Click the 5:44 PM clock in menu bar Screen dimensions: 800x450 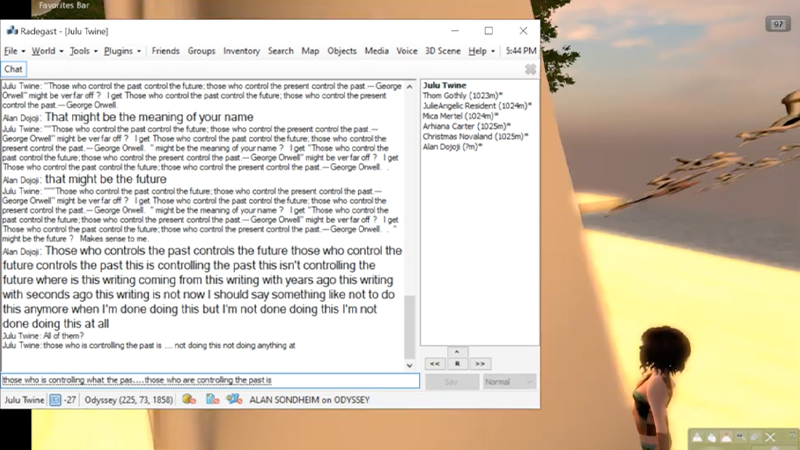520,51
